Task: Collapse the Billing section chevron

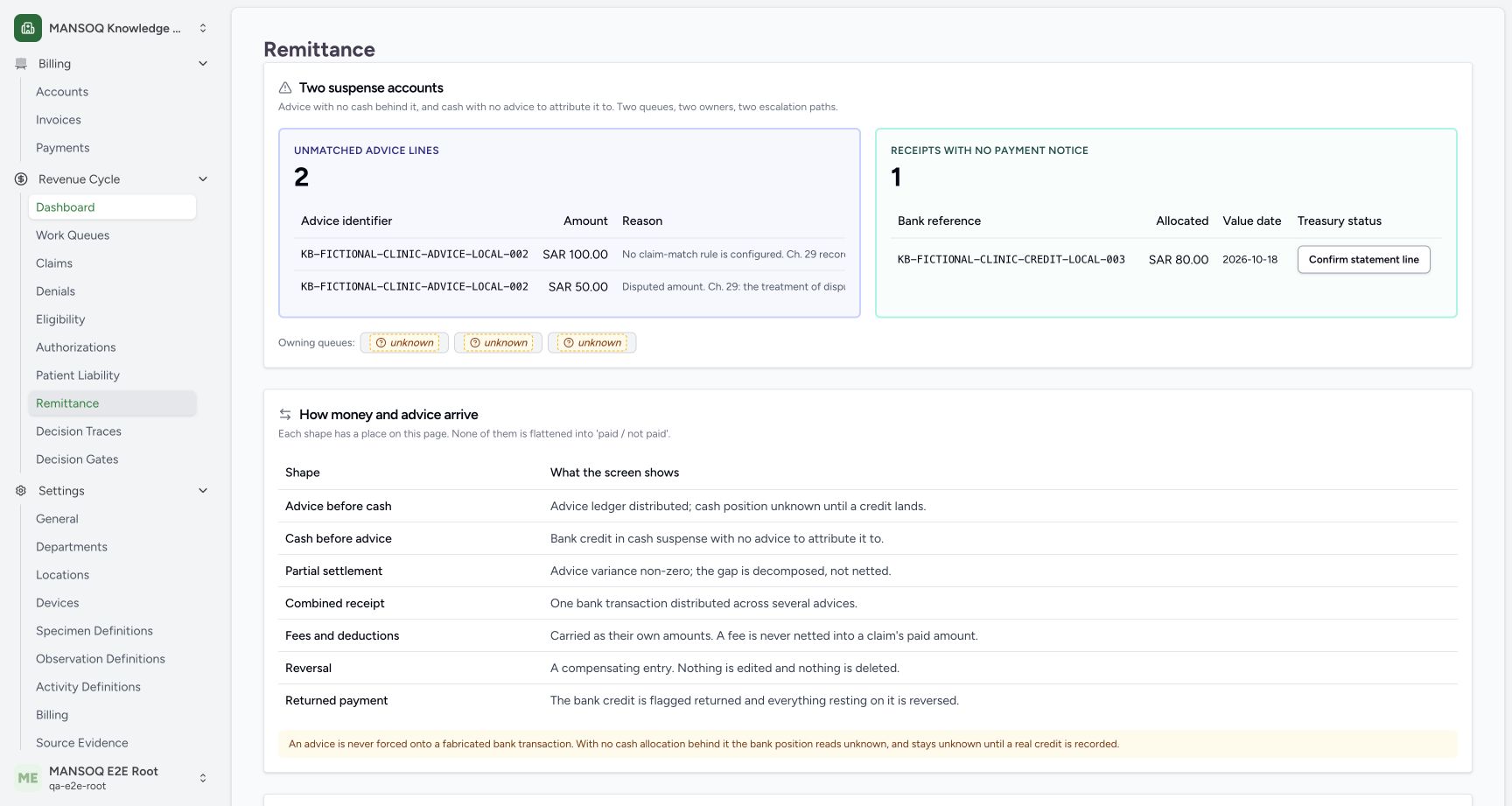Action: pyautogui.click(x=203, y=64)
